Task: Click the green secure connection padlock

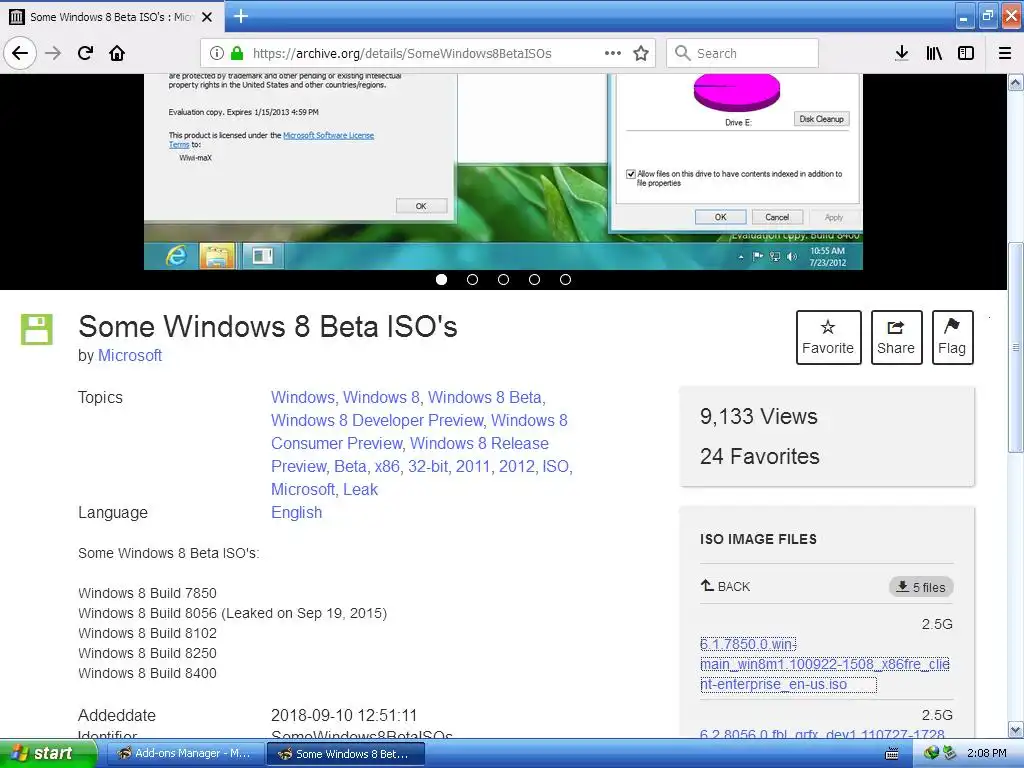Action: tap(237, 53)
